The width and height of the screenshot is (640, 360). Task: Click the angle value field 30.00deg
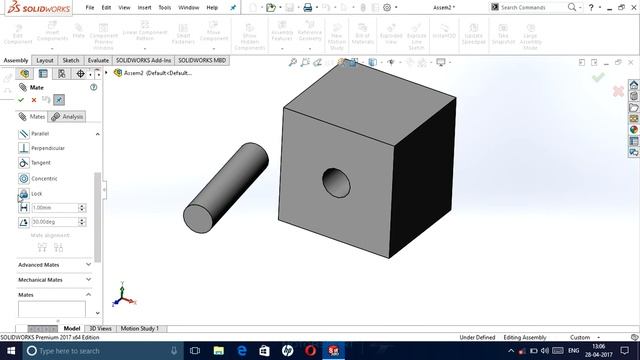click(x=55, y=222)
